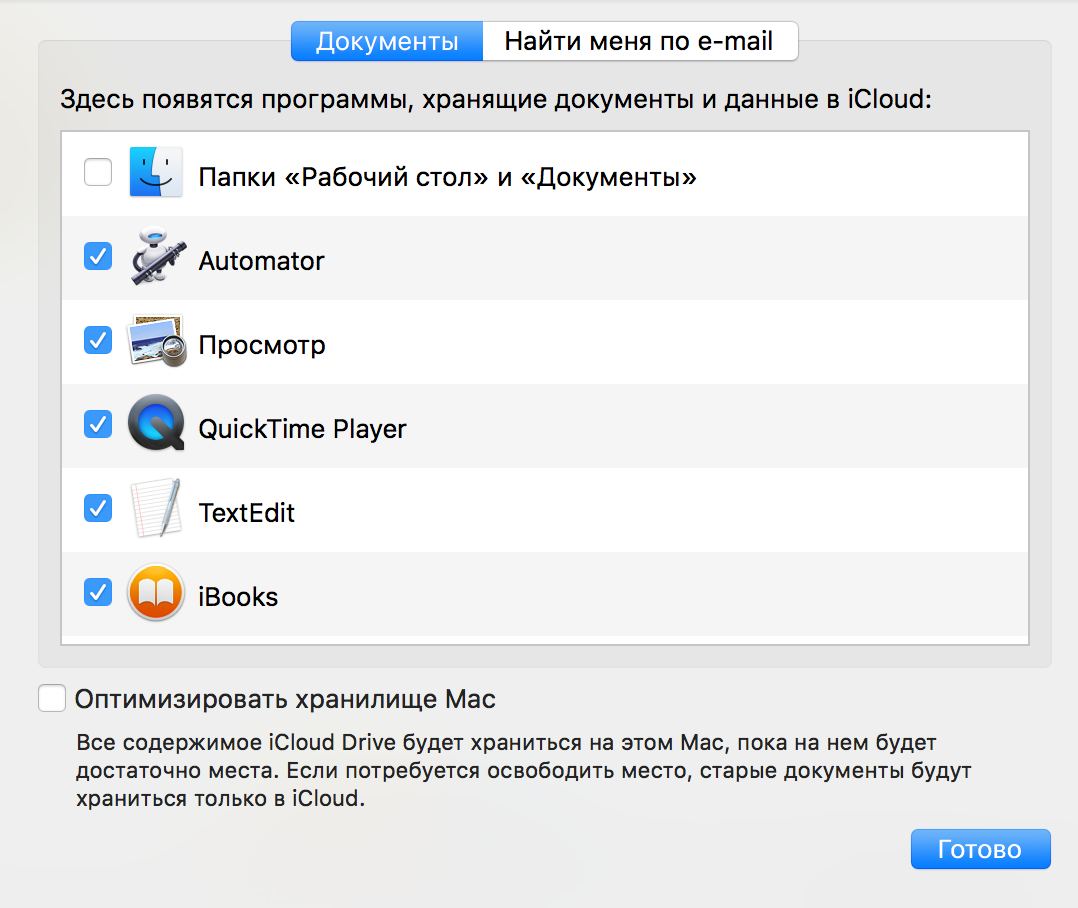Toggle the TextEdit checkbox off
1078x908 pixels.
[98, 508]
